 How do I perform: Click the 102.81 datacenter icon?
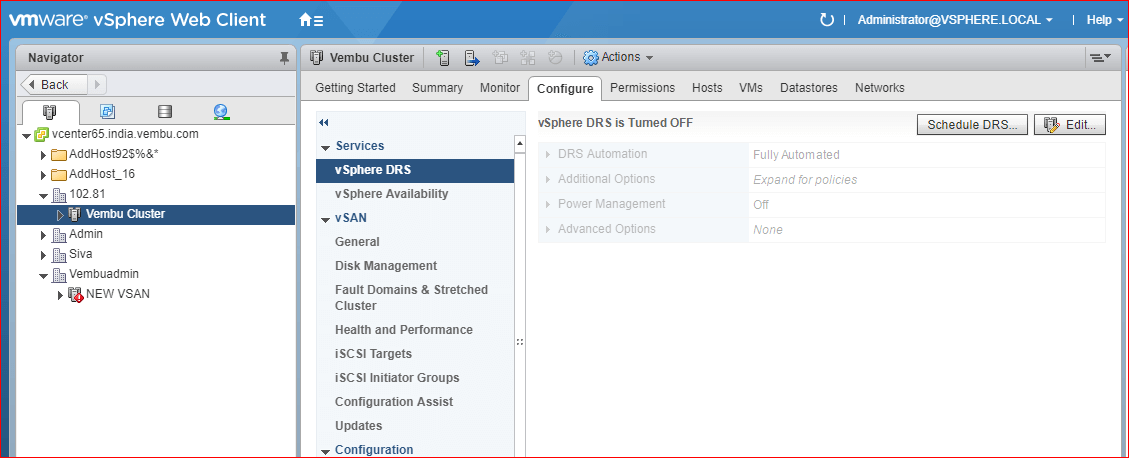tap(60, 194)
